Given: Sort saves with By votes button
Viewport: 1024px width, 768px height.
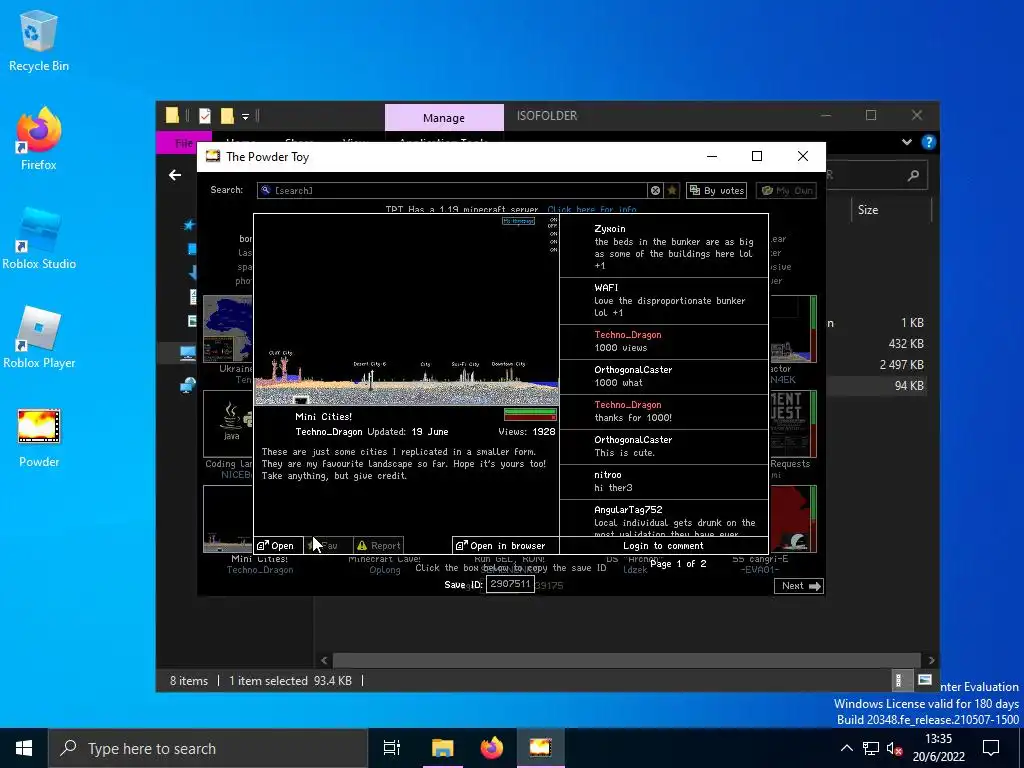Looking at the screenshot, I should tap(716, 190).
